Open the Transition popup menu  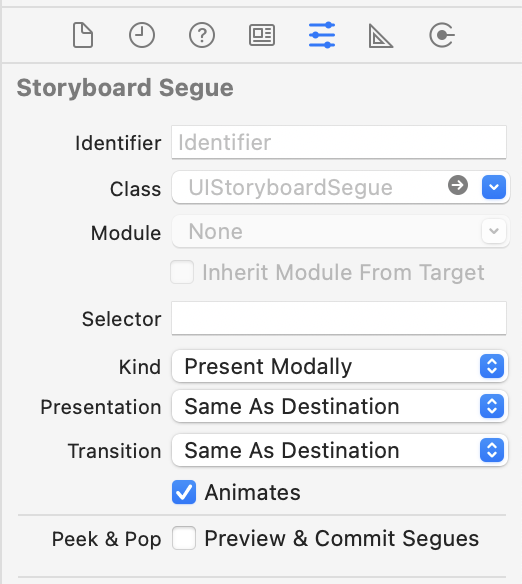(x=340, y=450)
